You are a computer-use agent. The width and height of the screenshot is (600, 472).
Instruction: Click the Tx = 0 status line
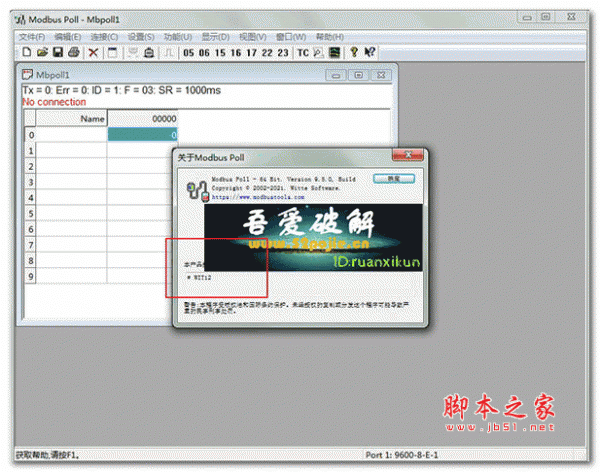click(121, 90)
